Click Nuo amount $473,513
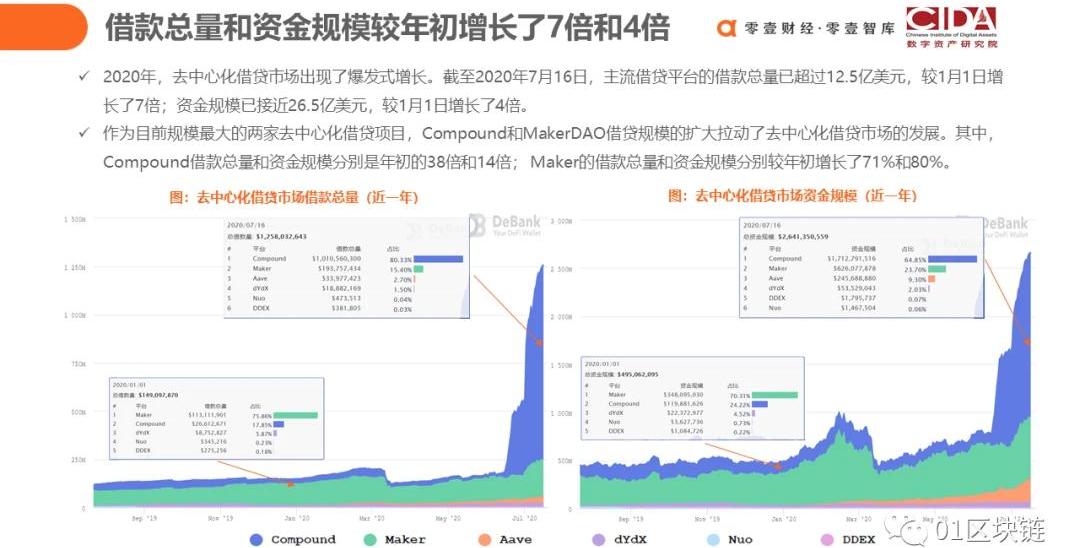Image resolution: width=1080 pixels, height=548 pixels. (346, 299)
